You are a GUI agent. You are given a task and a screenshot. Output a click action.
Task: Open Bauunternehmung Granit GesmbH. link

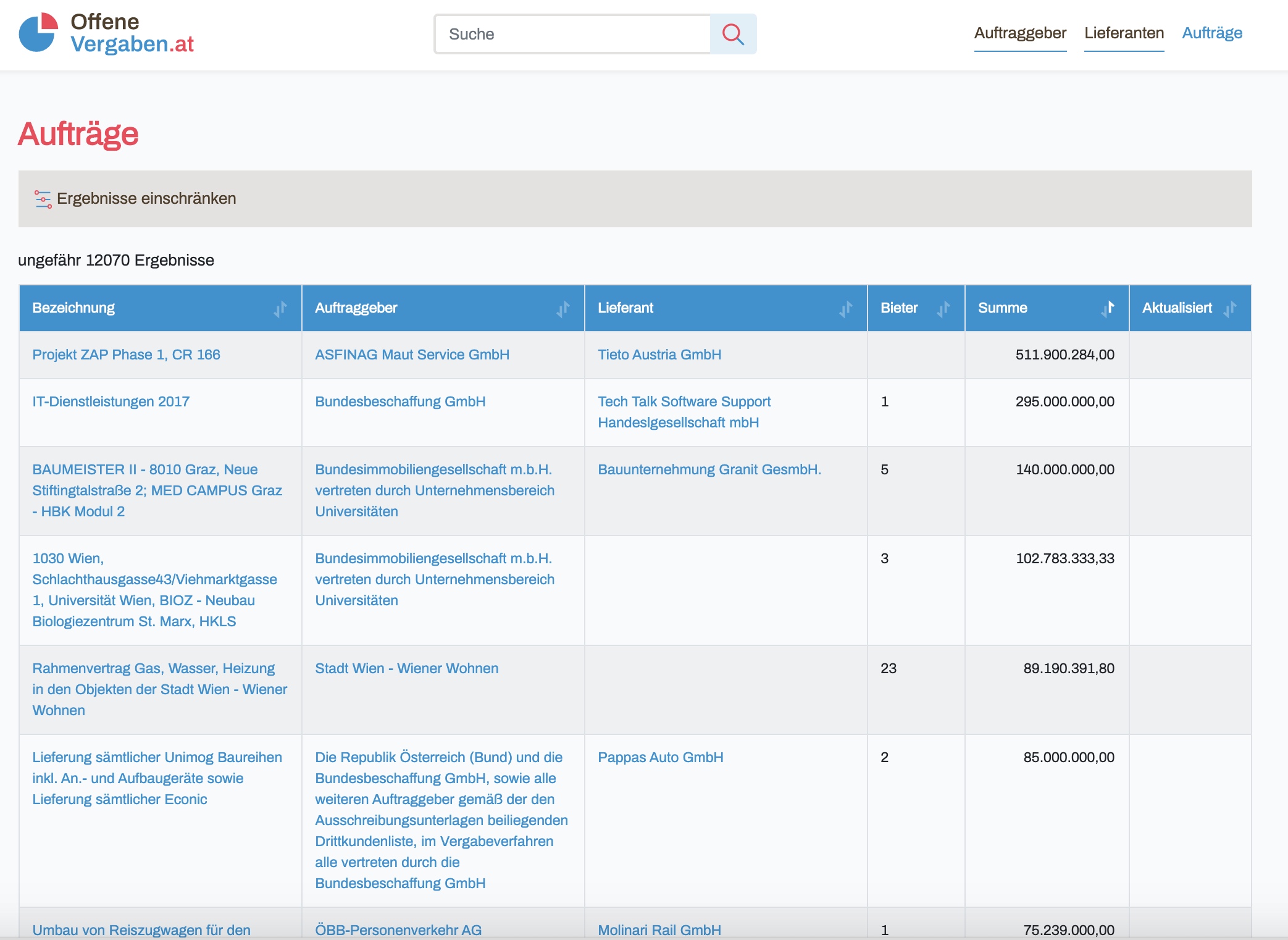click(709, 469)
